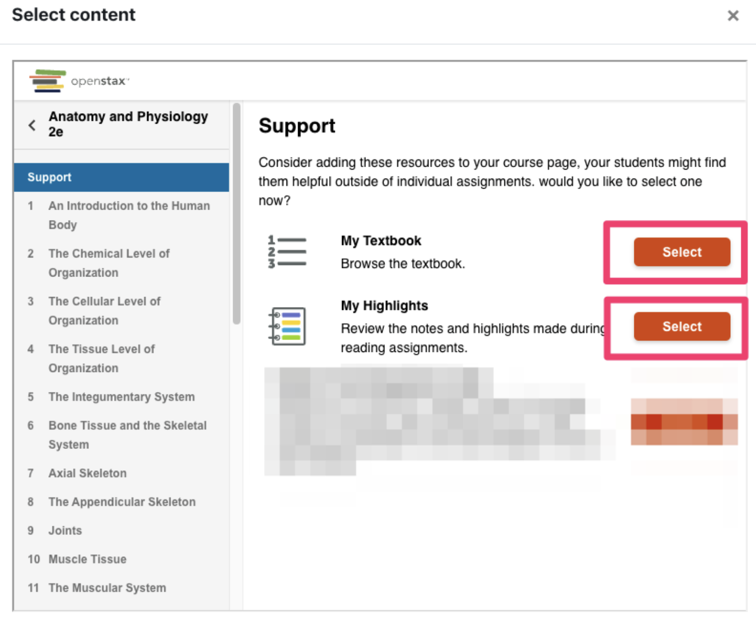
Task: Select chapter 10 Muscle Tissue
Action: pyautogui.click(x=87, y=559)
